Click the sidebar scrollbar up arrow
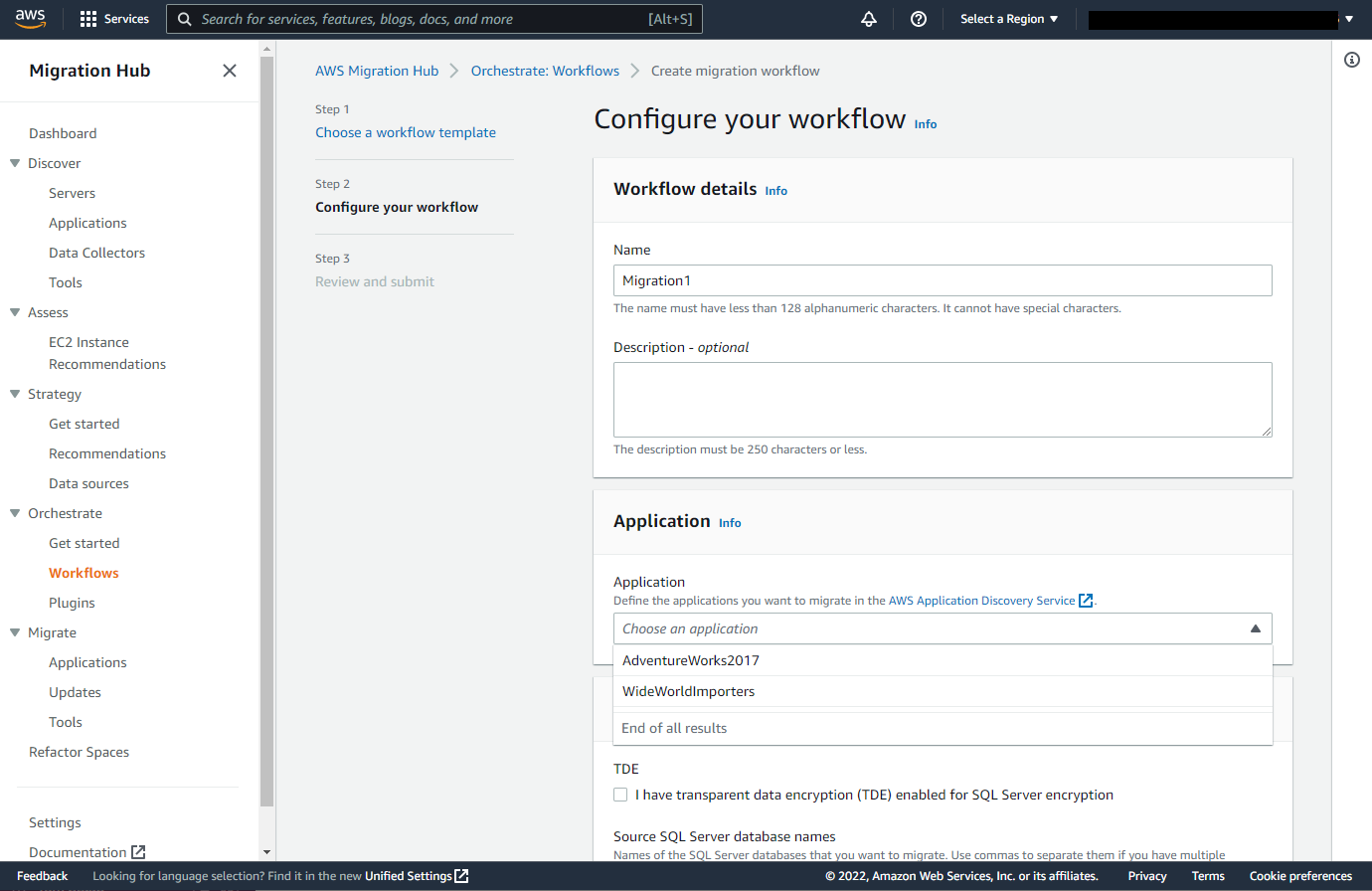 (266, 48)
